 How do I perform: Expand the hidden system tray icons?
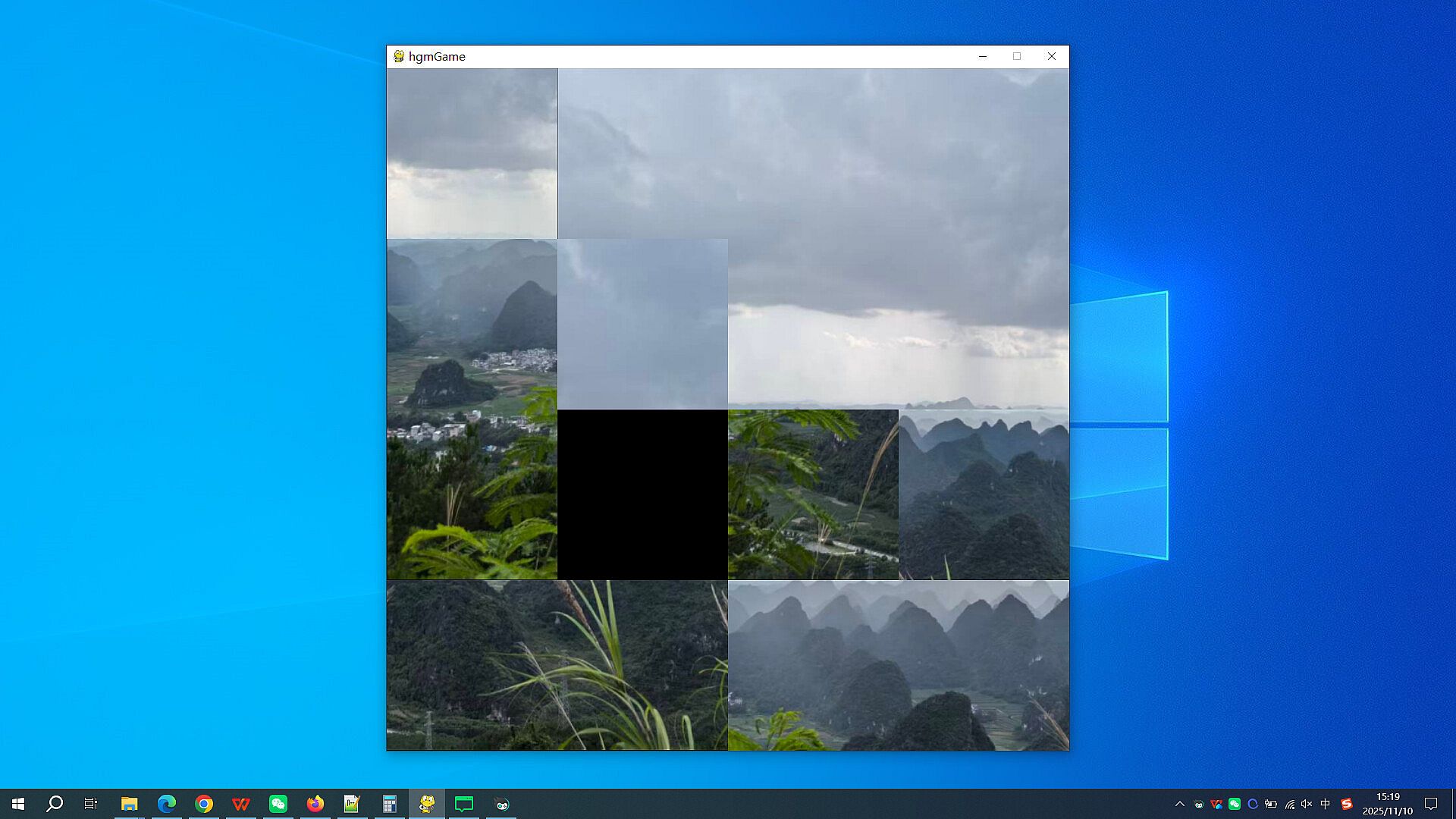[1179, 804]
